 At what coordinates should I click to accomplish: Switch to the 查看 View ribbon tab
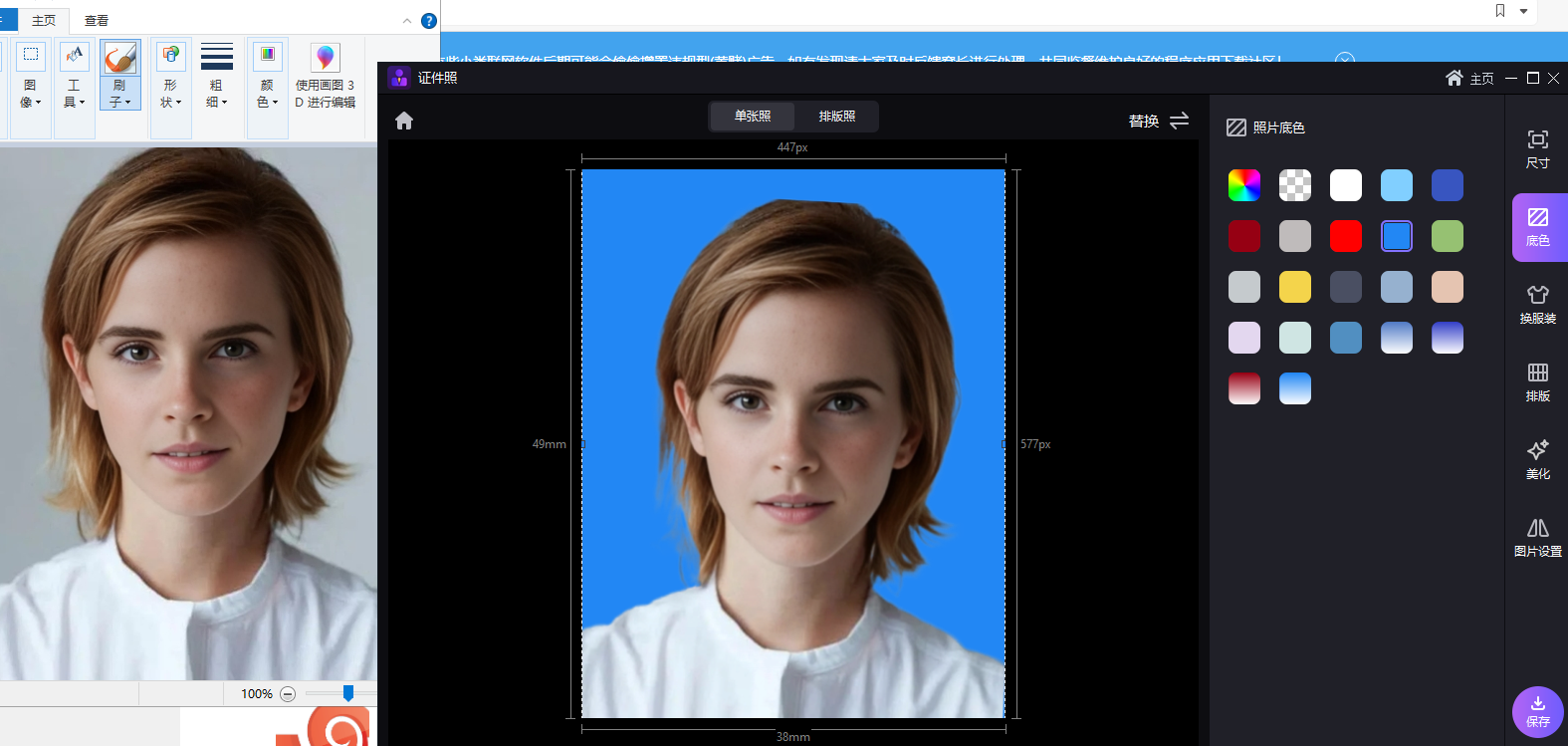(97, 21)
